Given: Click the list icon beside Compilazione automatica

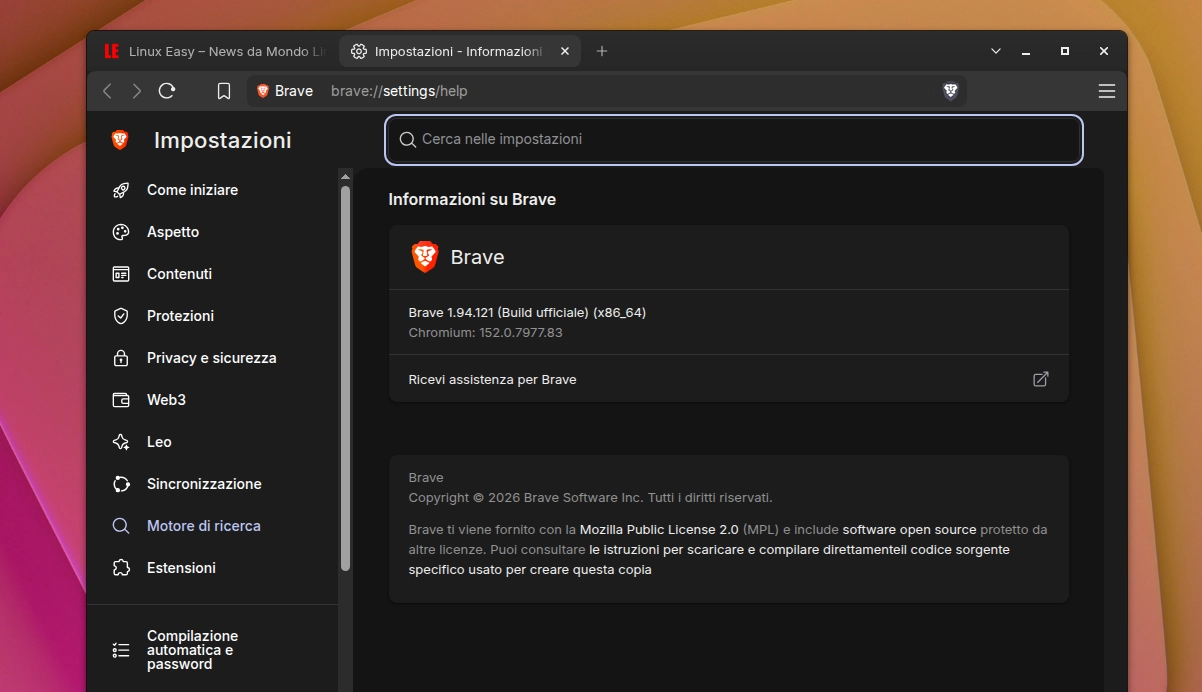Looking at the screenshot, I should click(121, 650).
